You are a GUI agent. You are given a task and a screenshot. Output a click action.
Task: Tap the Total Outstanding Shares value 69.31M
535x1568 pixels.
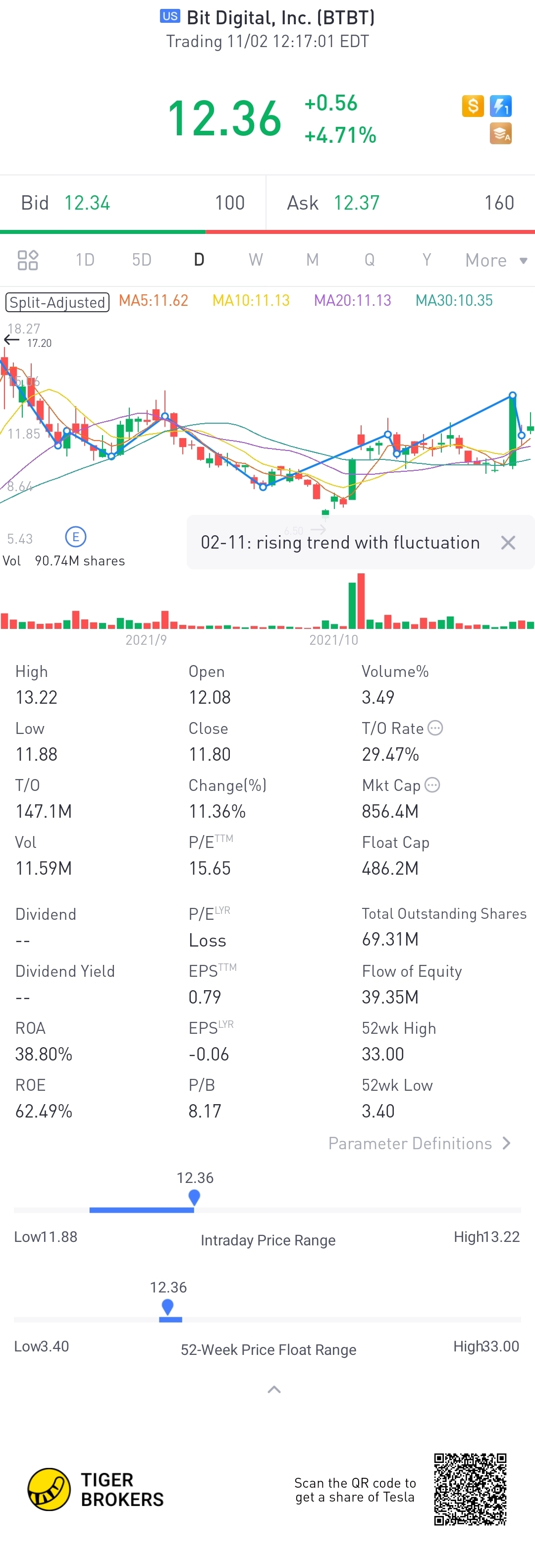click(x=390, y=939)
